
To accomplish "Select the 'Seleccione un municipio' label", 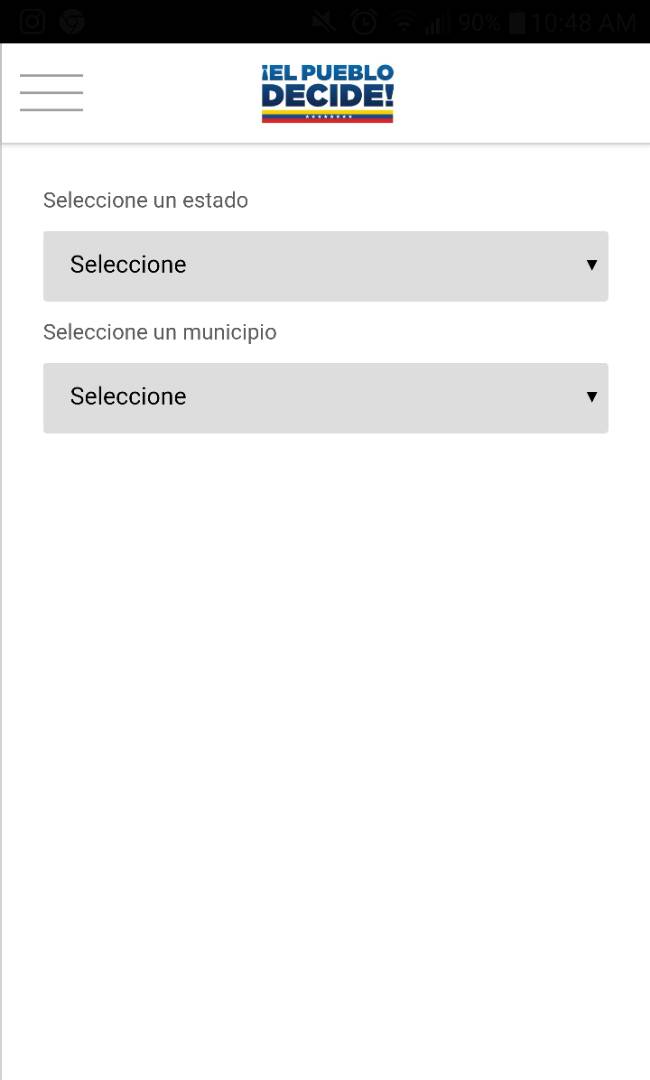I will [159, 331].
